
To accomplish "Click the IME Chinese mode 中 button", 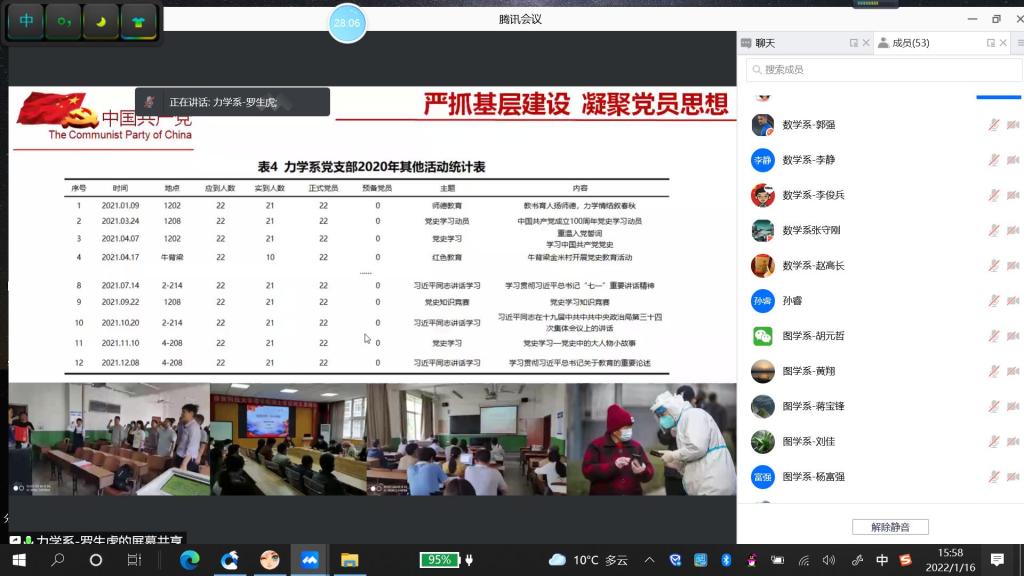I will (26, 21).
